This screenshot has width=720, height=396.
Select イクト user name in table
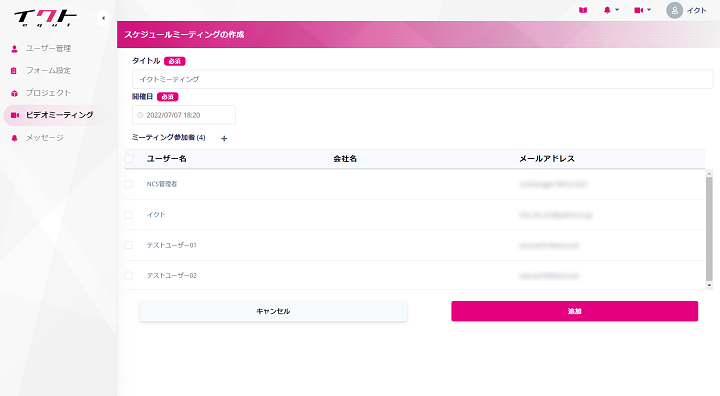[x=156, y=215]
